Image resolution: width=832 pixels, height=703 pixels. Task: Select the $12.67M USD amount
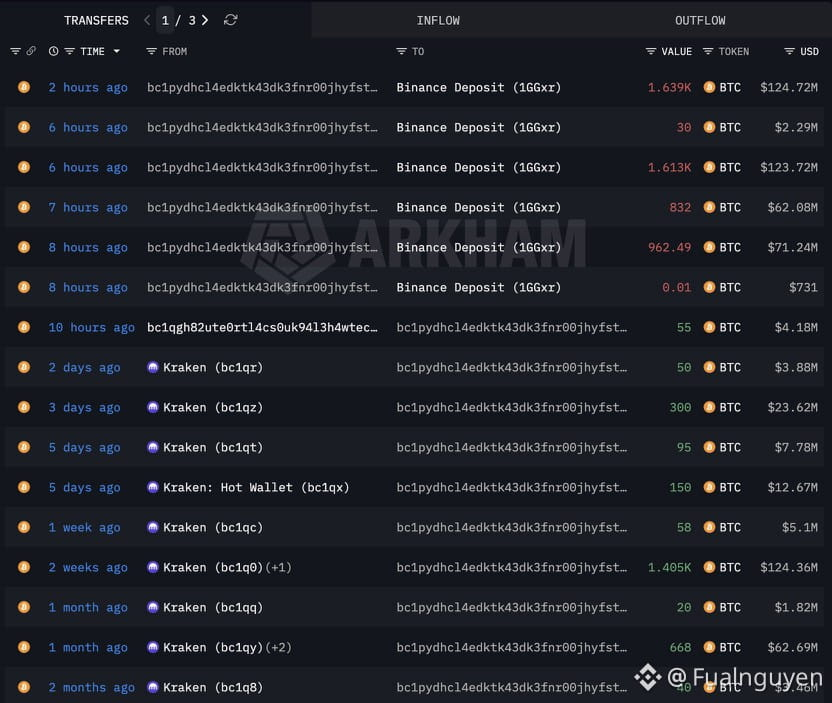(x=793, y=487)
